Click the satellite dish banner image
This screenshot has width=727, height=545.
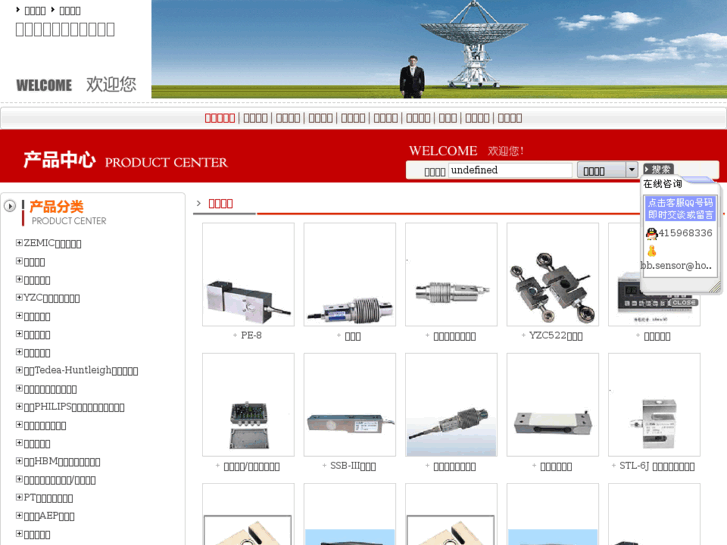click(439, 49)
